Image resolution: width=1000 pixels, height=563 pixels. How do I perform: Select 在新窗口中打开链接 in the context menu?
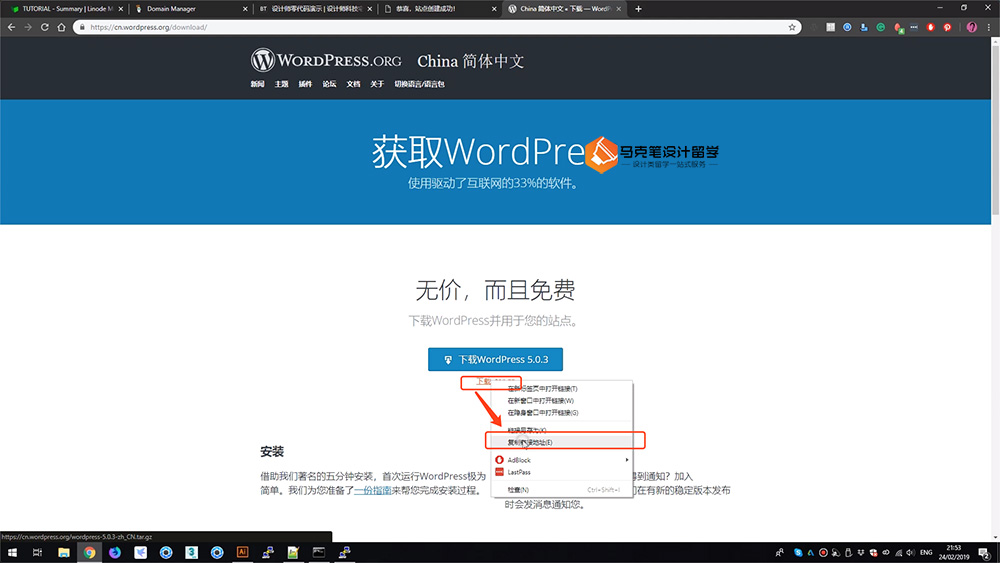point(562,400)
